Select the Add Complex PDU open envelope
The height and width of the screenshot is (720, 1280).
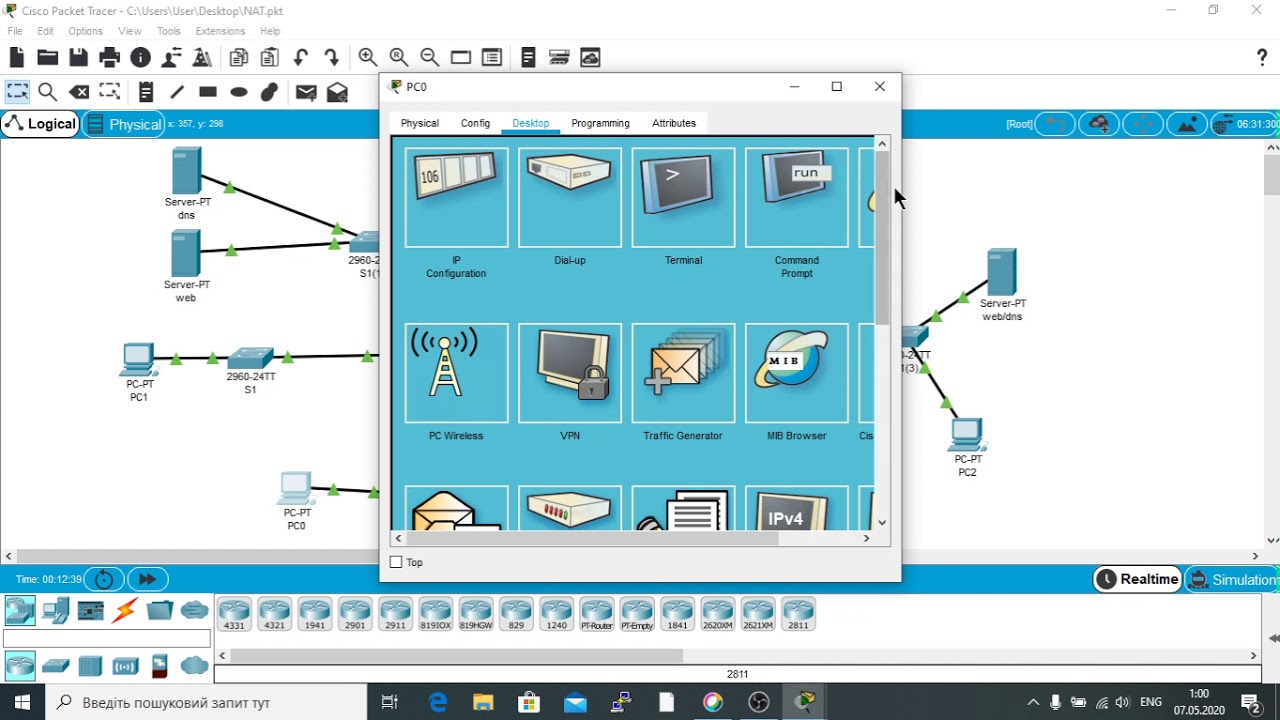[337, 92]
